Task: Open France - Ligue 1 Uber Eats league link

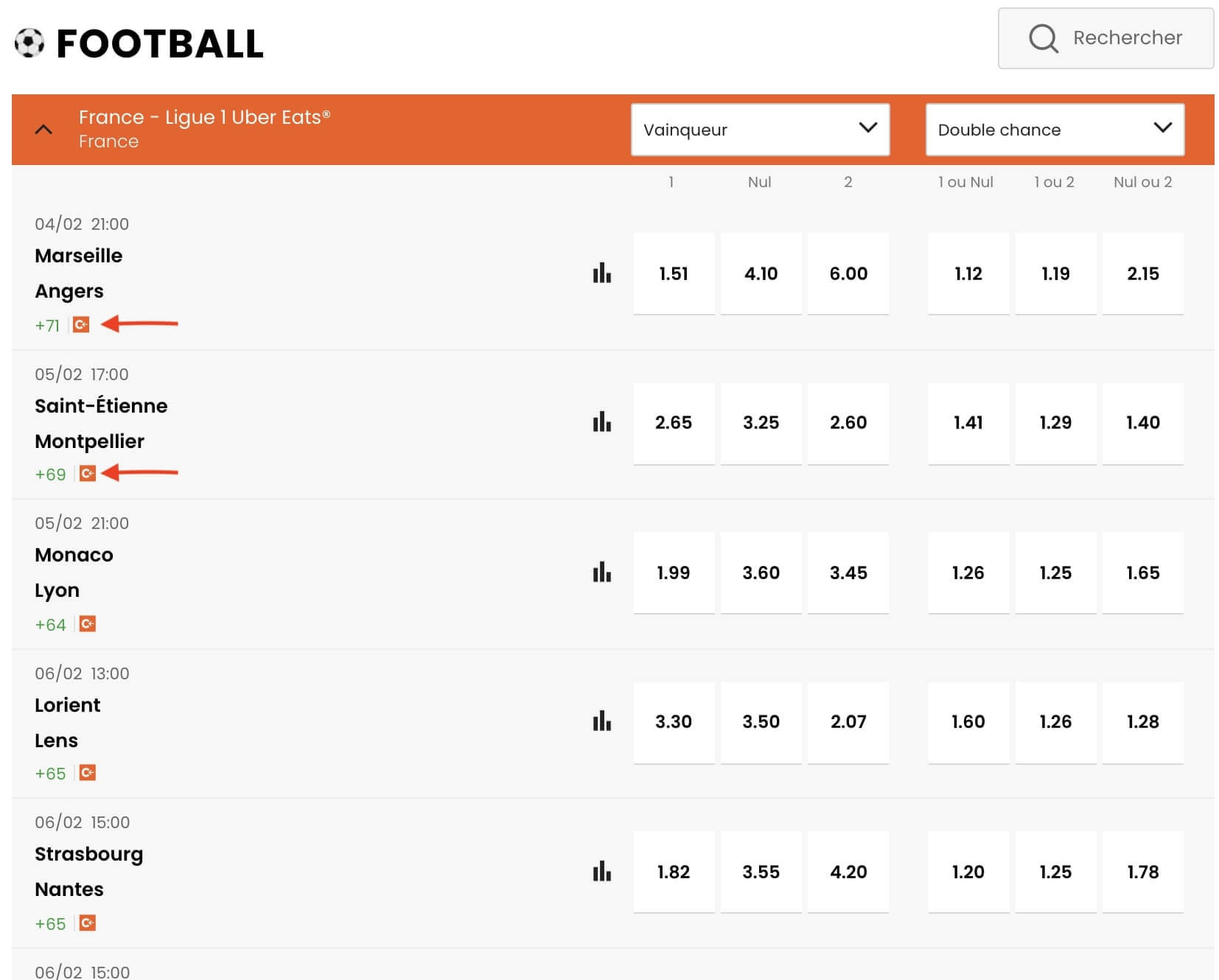Action: 204,117
